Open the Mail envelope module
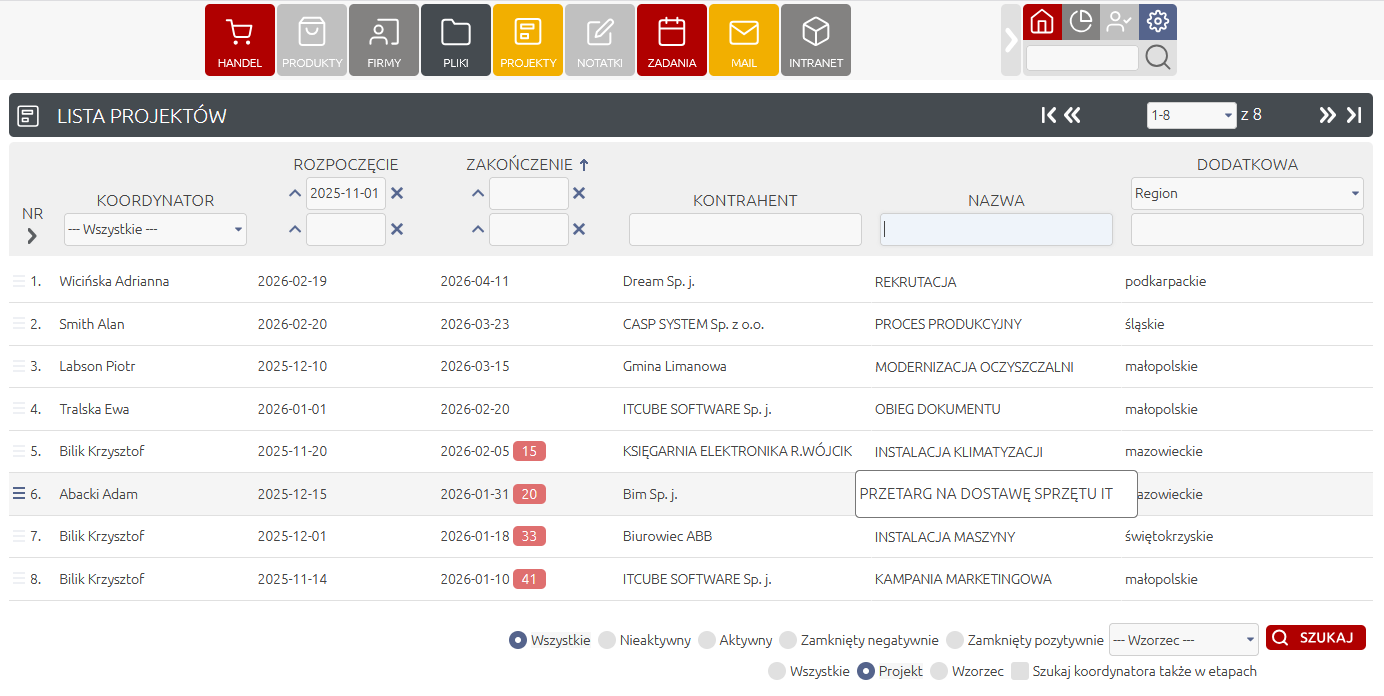 click(743, 40)
